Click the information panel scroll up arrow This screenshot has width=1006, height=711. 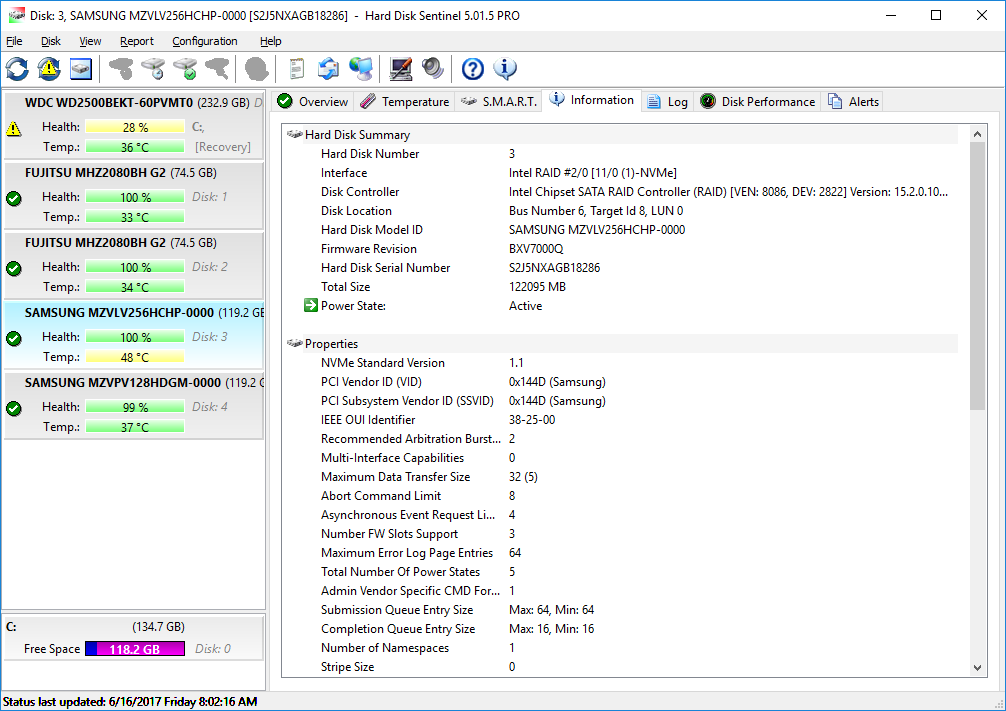point(977,134)
